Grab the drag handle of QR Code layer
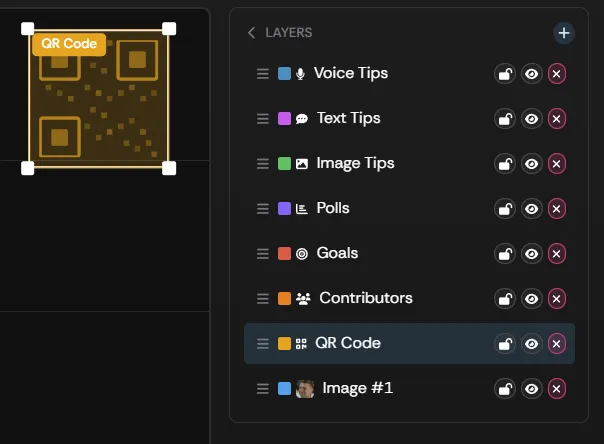Screen dimensions: 604x444 point(263,343)
